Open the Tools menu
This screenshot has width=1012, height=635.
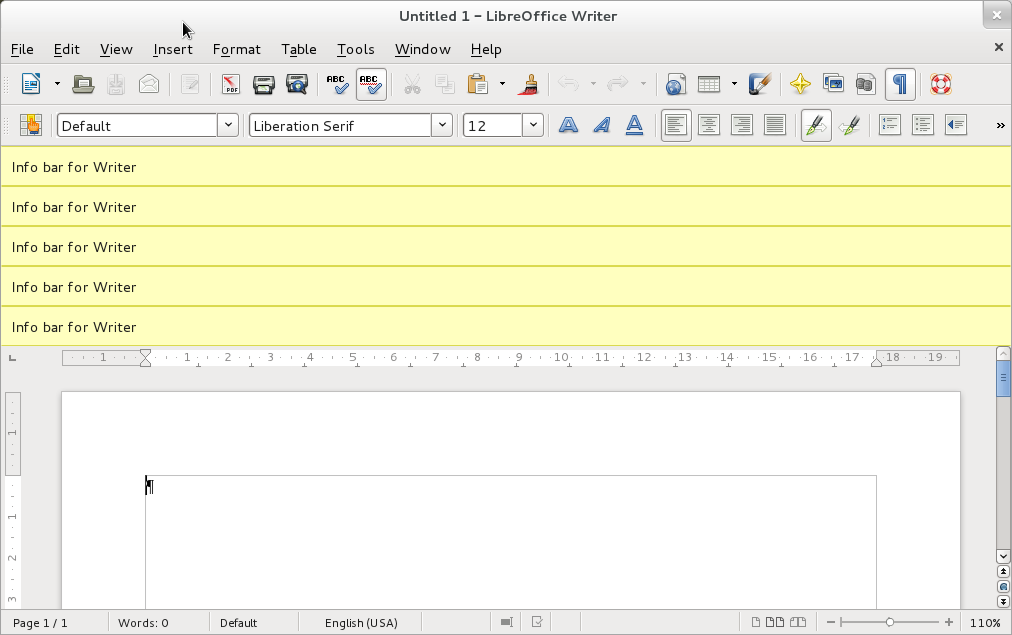[356, 49]
